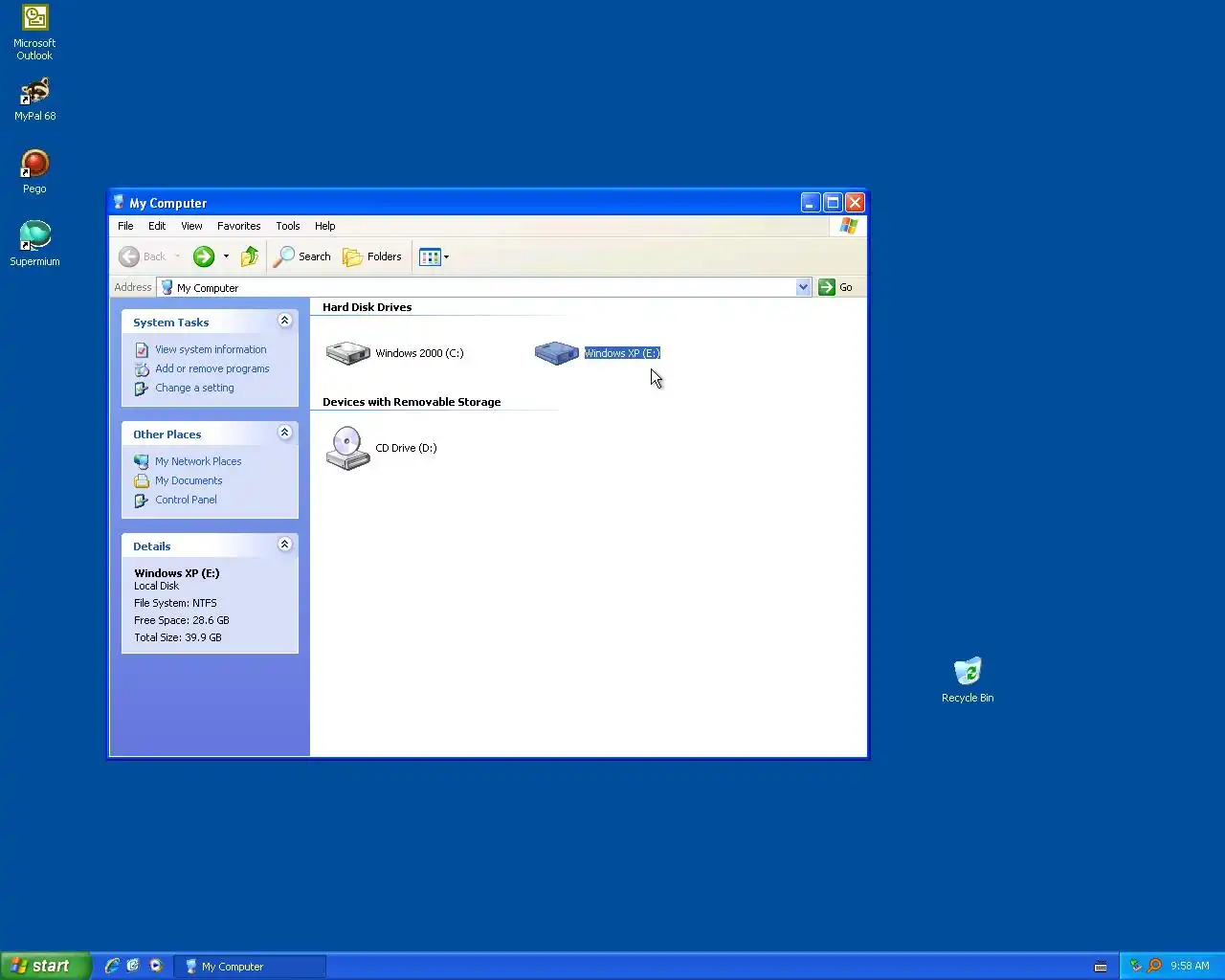Open the Tools menu
The image size is (1225, 980).
point(288,226)
